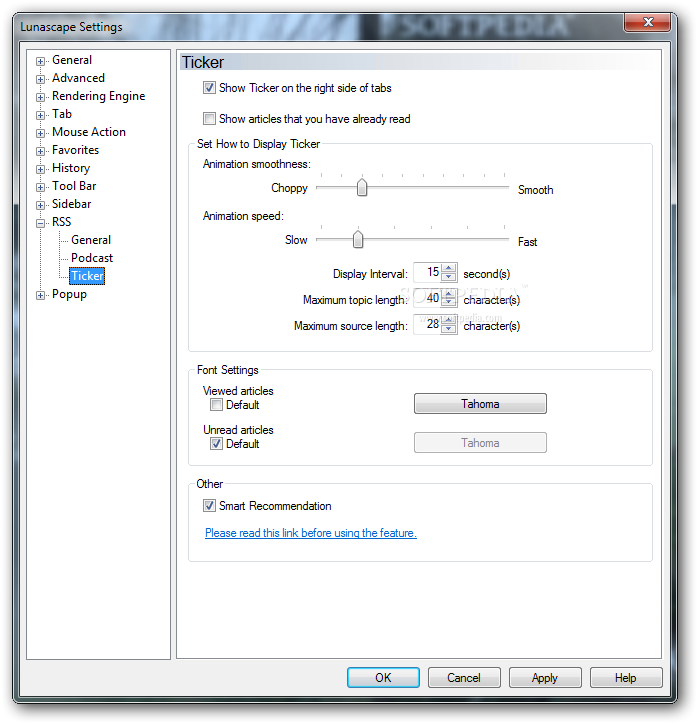Expand the Tab settings node

tap(41, 115)
